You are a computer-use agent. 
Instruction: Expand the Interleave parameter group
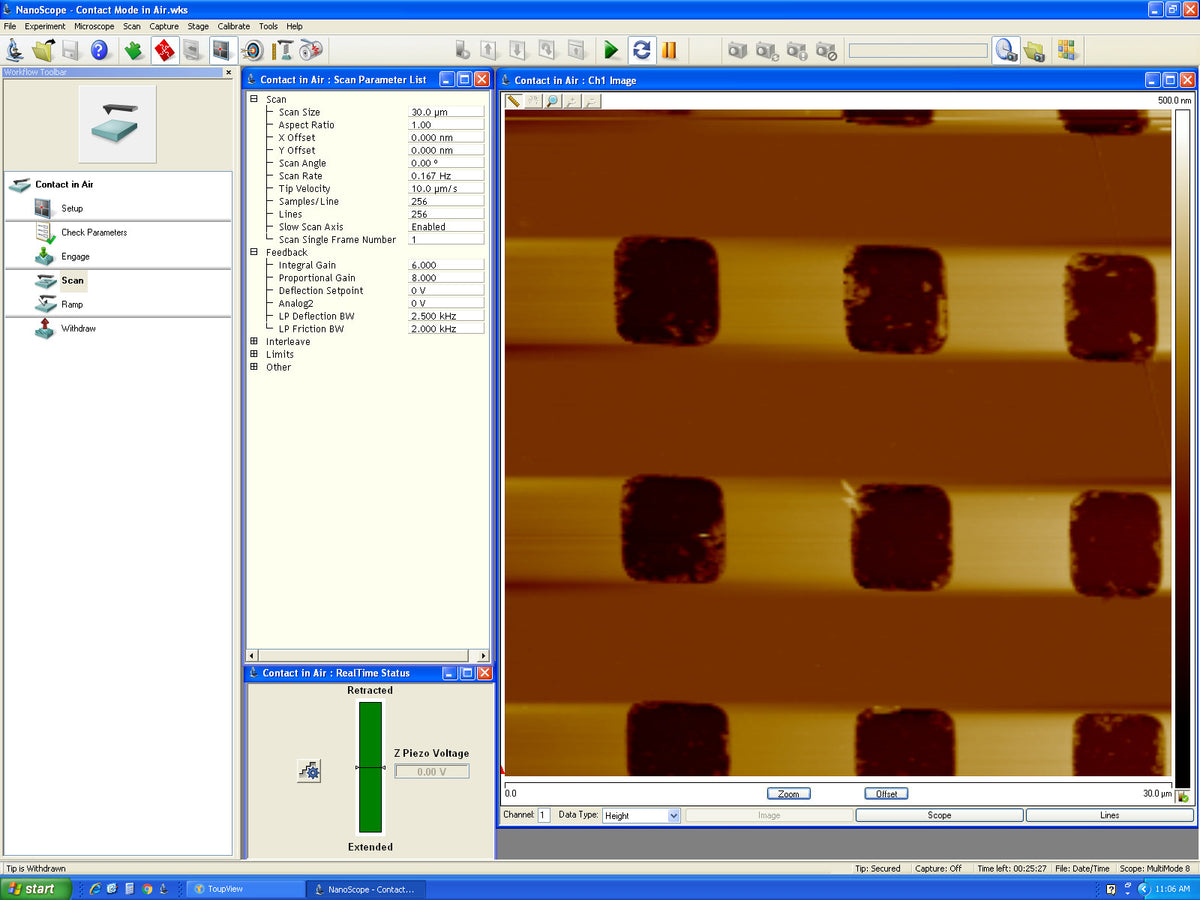click(x=254, y=341)
